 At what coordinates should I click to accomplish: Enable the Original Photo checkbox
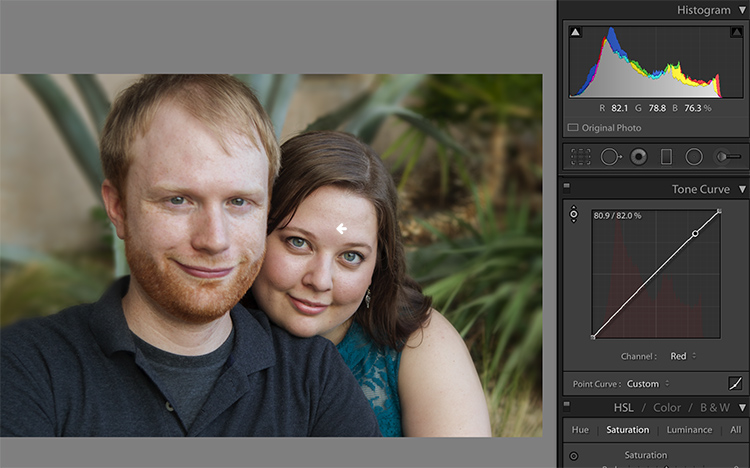point(573,128)
